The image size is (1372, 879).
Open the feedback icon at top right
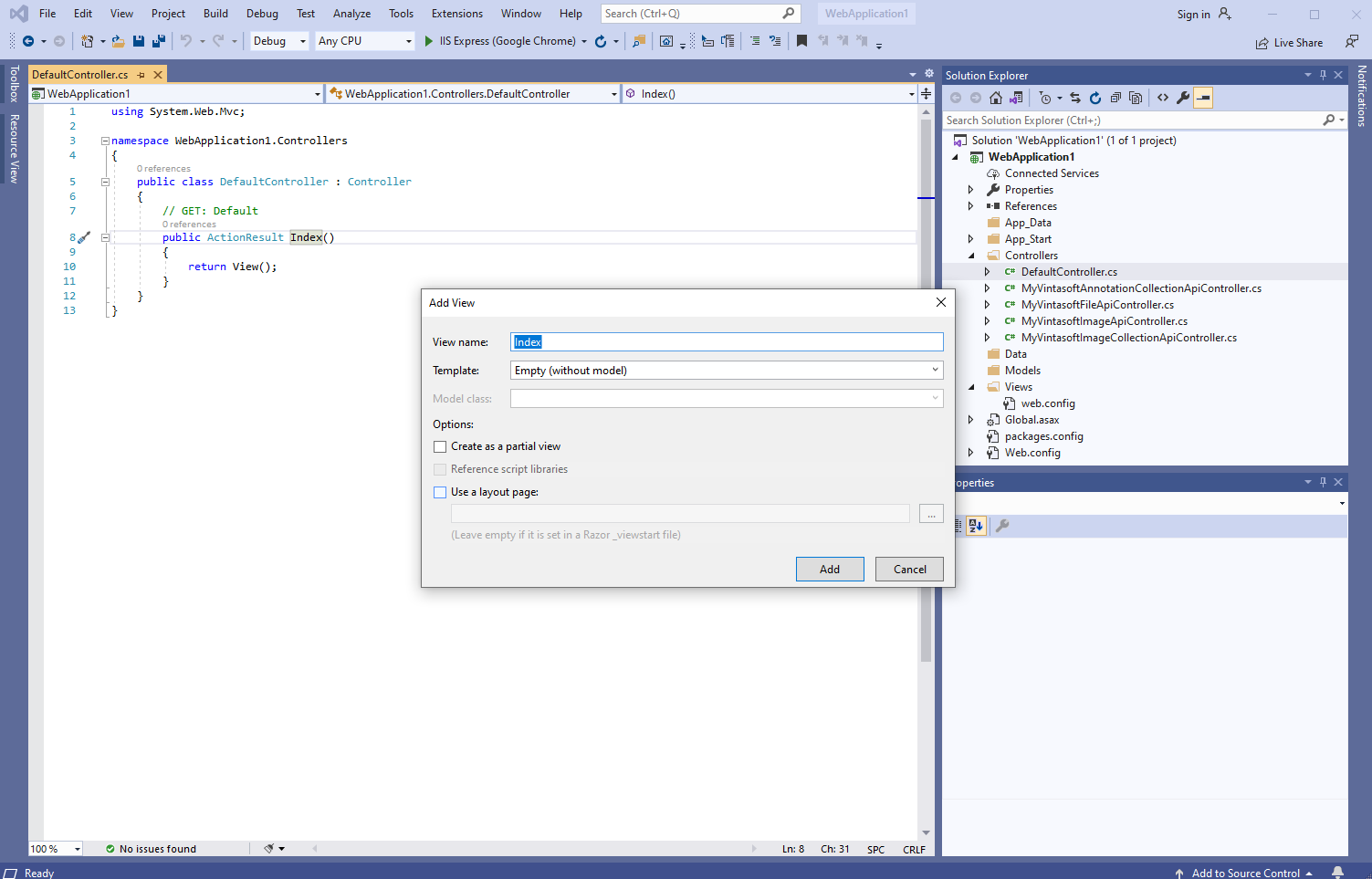(x=1352, y=41)
